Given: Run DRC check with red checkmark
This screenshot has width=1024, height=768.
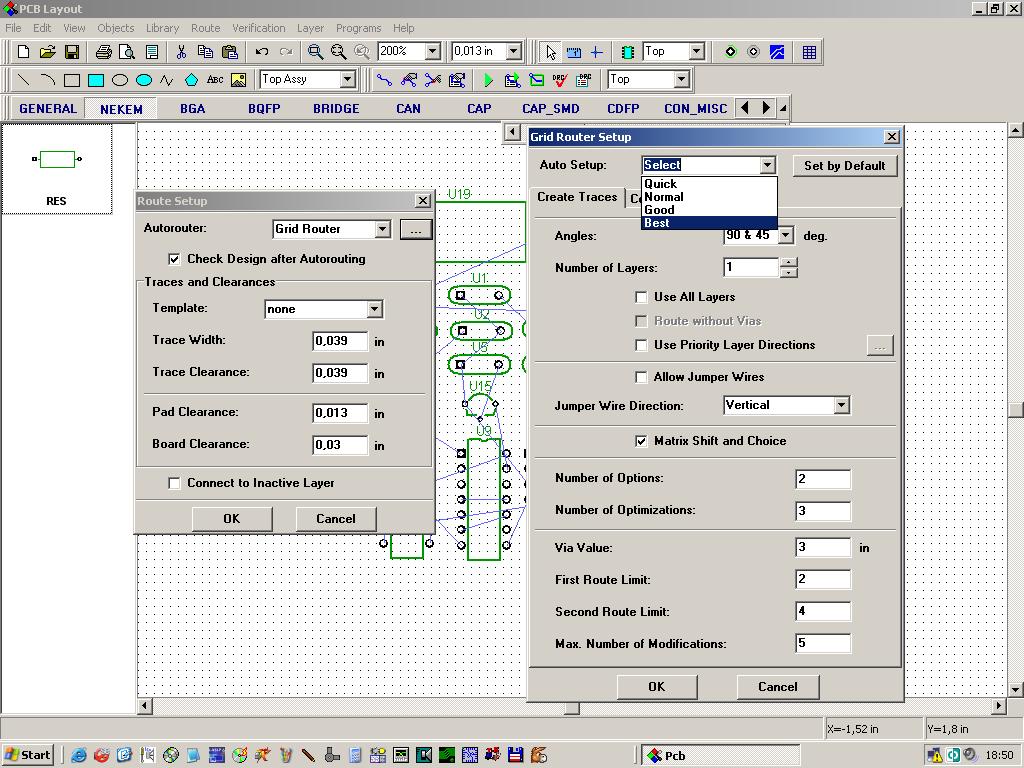Looking at the screenshot, I should coord(560,80).
